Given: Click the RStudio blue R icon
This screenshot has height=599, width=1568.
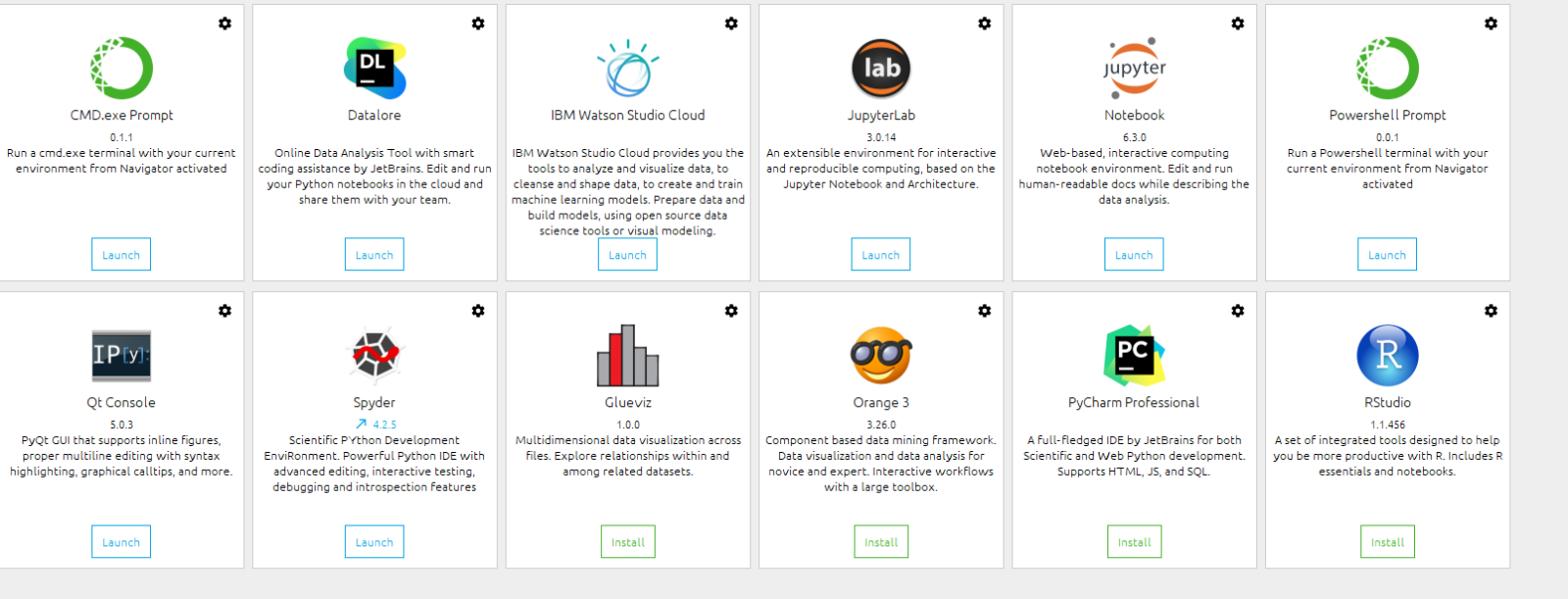Looking at the screenshot, I should pyautogui.click(x=1388, y=355).
